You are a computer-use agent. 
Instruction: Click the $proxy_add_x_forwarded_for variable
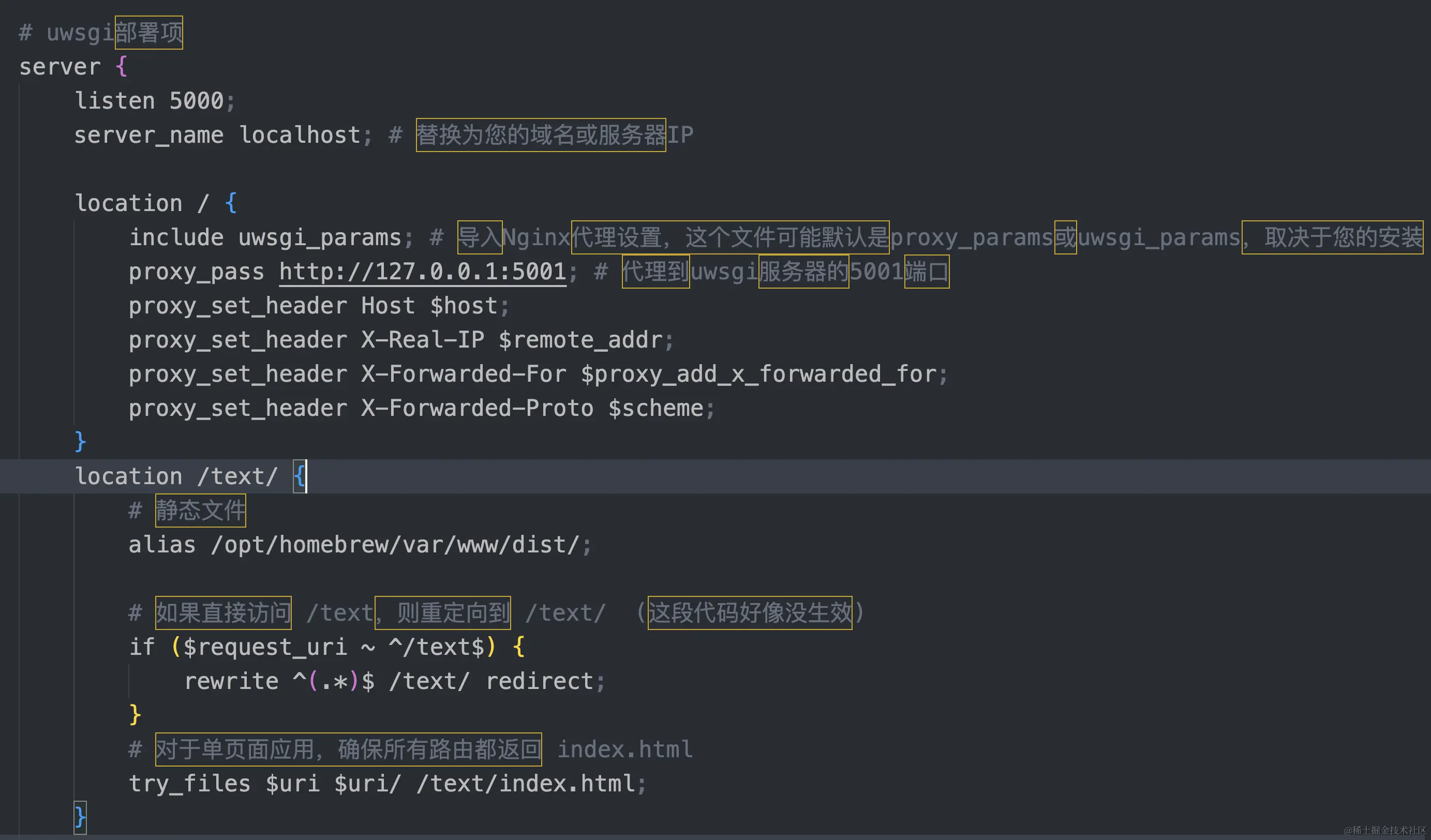click(x=758, y=374)
